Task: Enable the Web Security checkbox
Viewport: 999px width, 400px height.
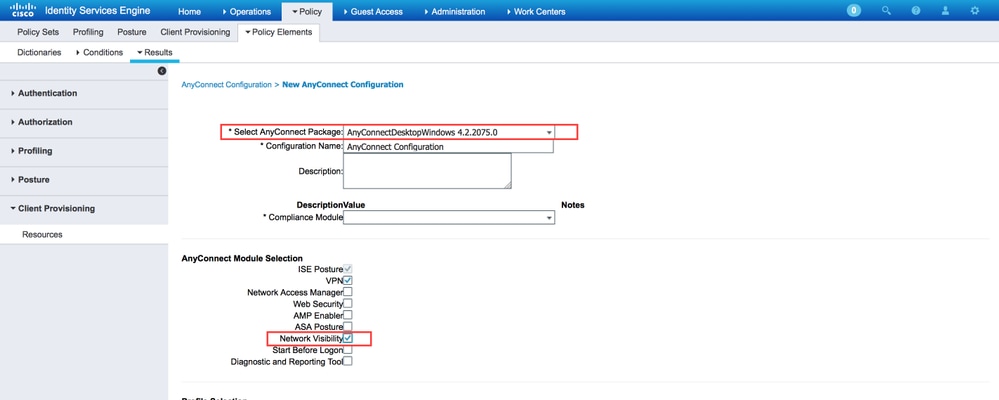Action: (x=348, y=303)
